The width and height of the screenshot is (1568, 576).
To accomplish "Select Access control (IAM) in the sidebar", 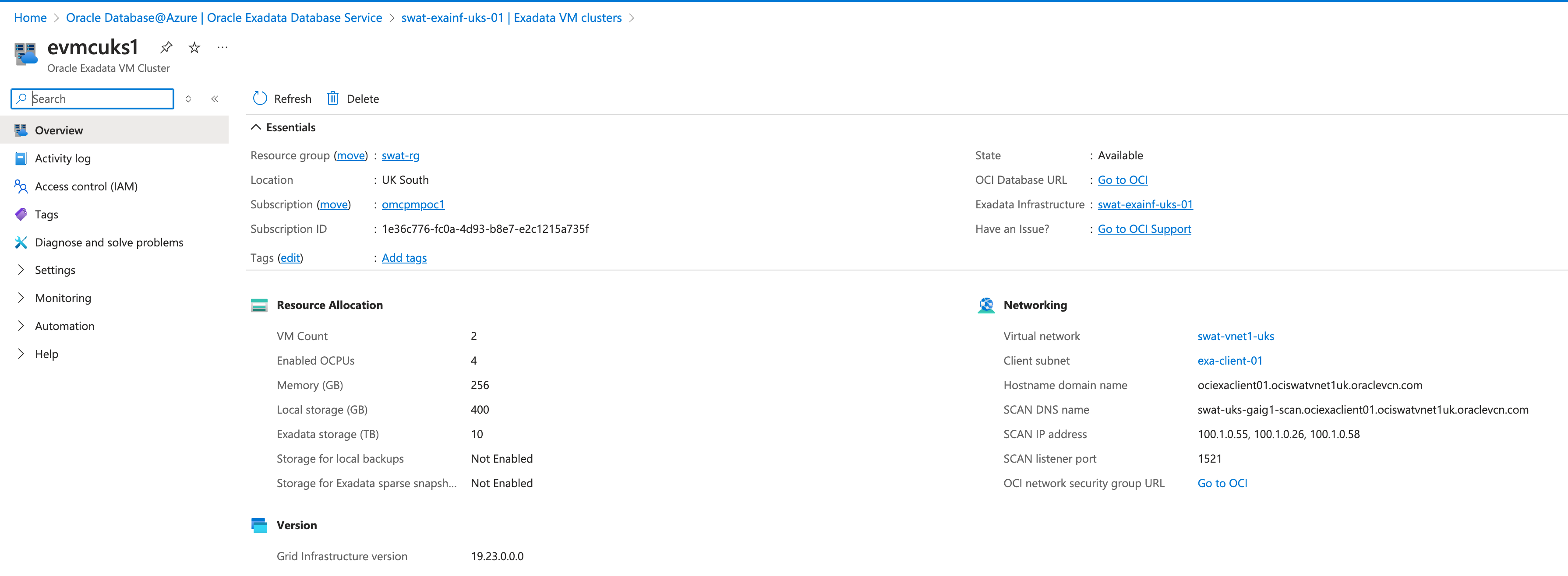I will click(86, 186).
